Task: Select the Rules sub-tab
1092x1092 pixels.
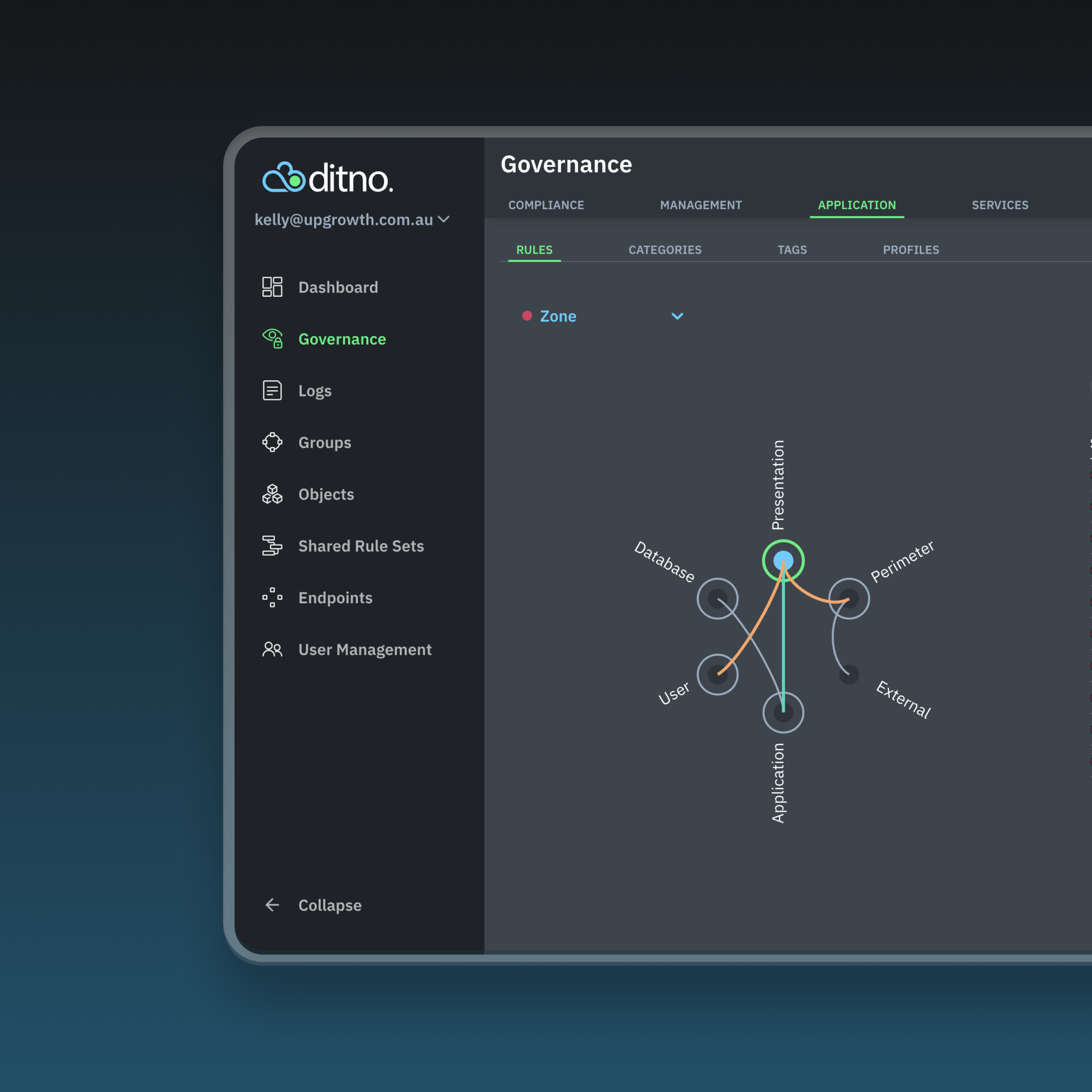Action: [534, 250]
